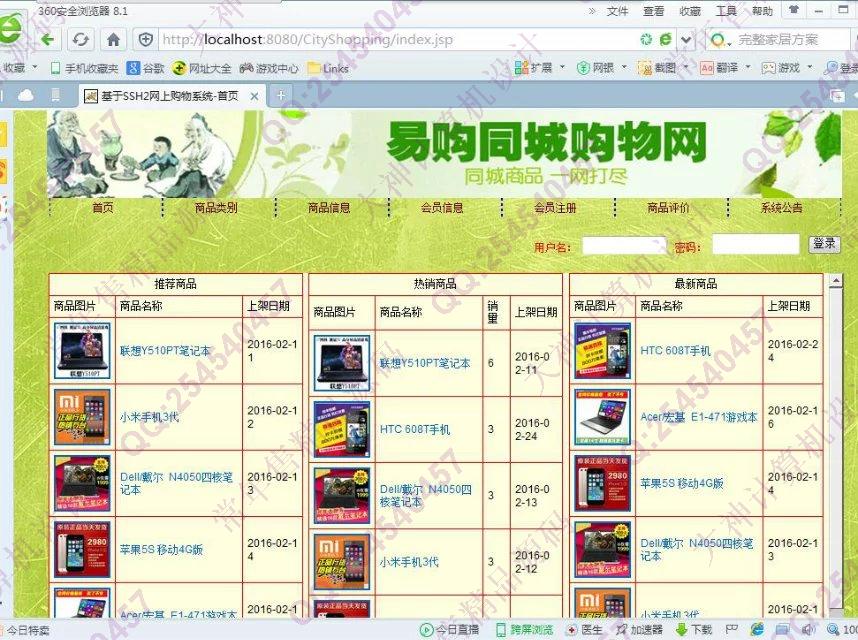Click Dell N4050 thumbnail in 推荐商品
The width and height of the screenshot is (858, 640).
(x=82, y=484)
